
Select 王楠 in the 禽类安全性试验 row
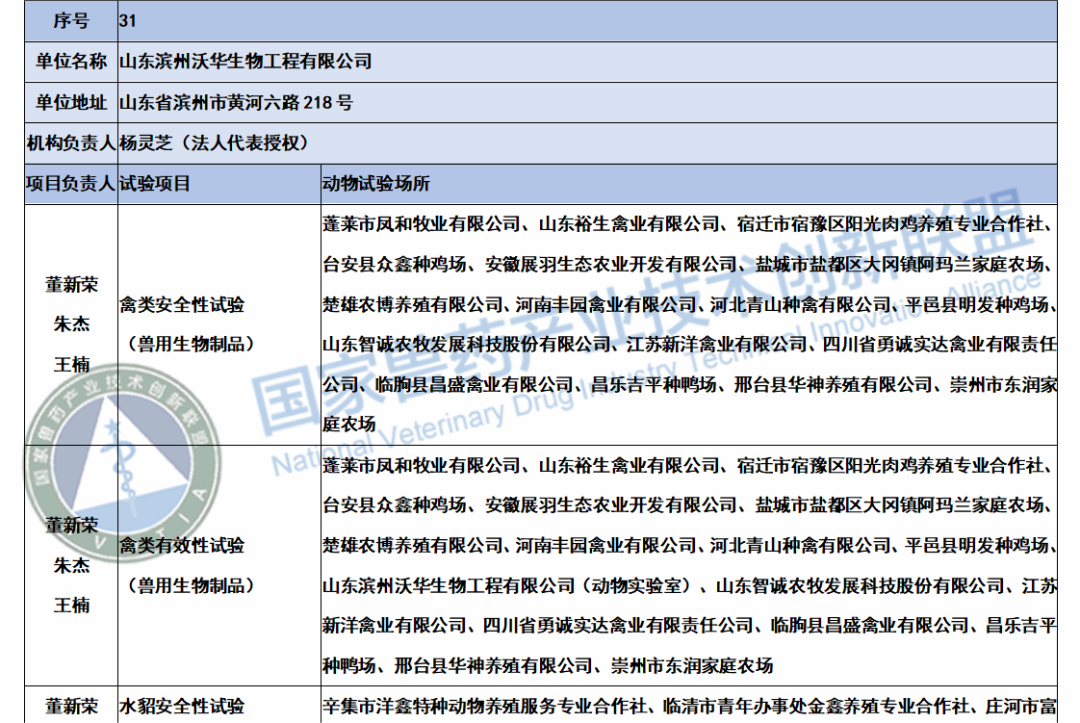coord(72,364)
